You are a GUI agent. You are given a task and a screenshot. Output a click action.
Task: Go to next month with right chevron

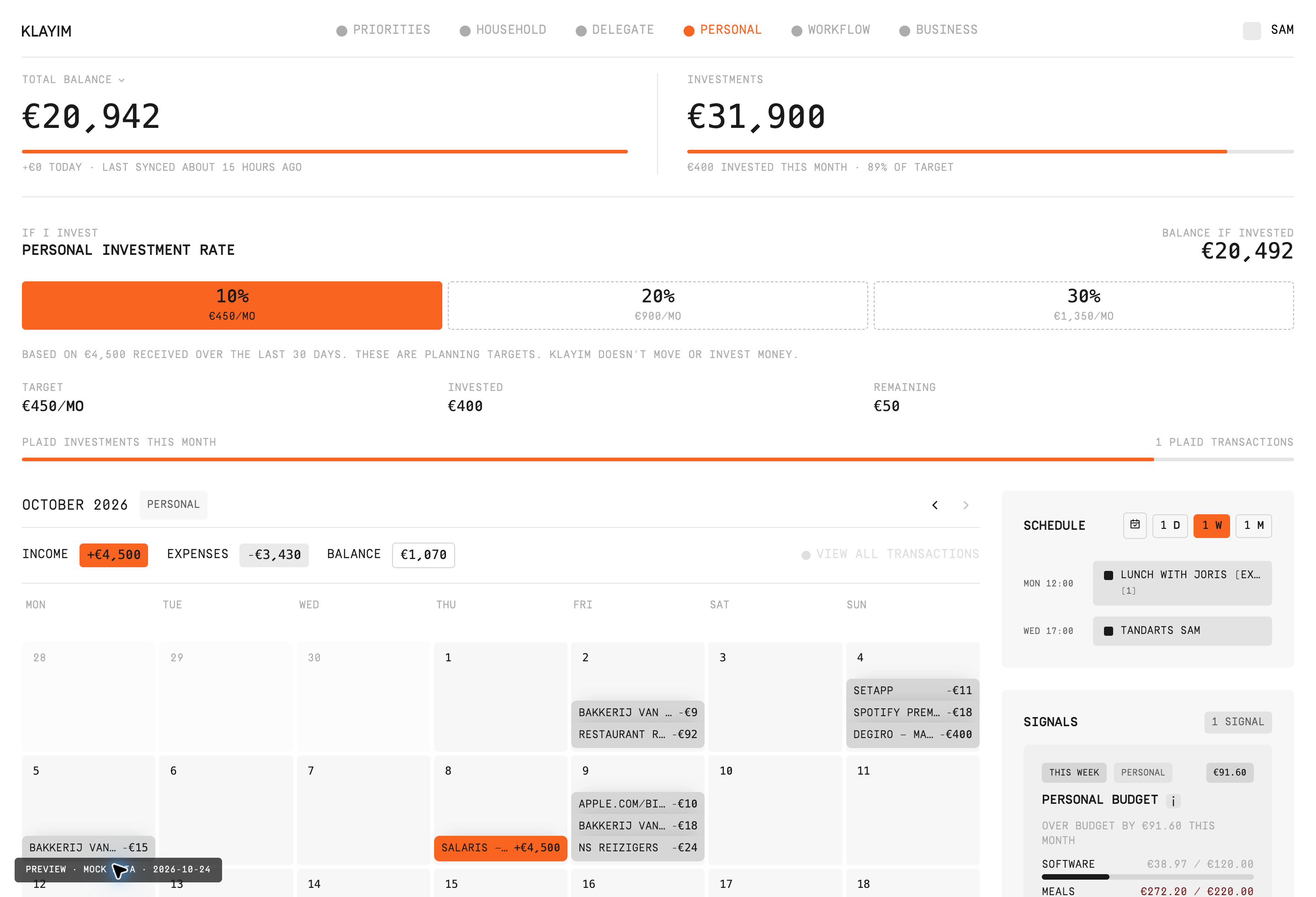[x=966, y=505]
